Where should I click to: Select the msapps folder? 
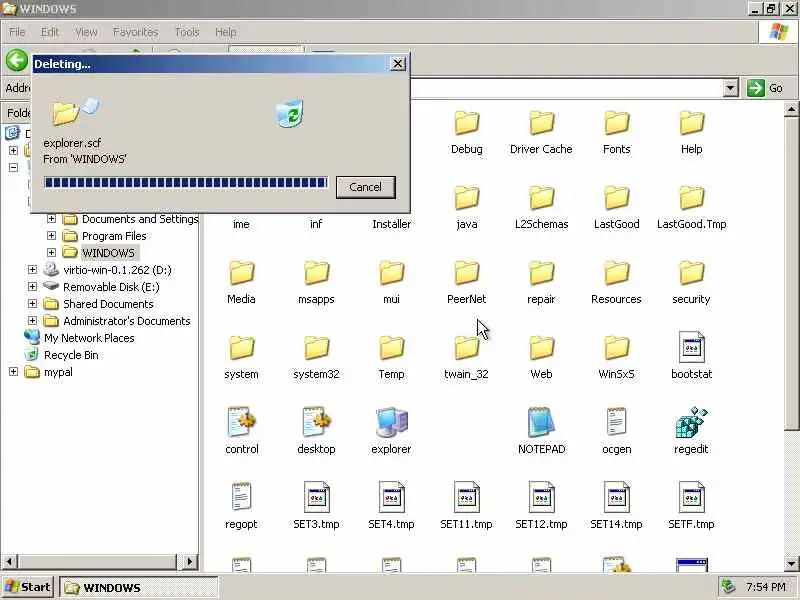click(316, 283)
